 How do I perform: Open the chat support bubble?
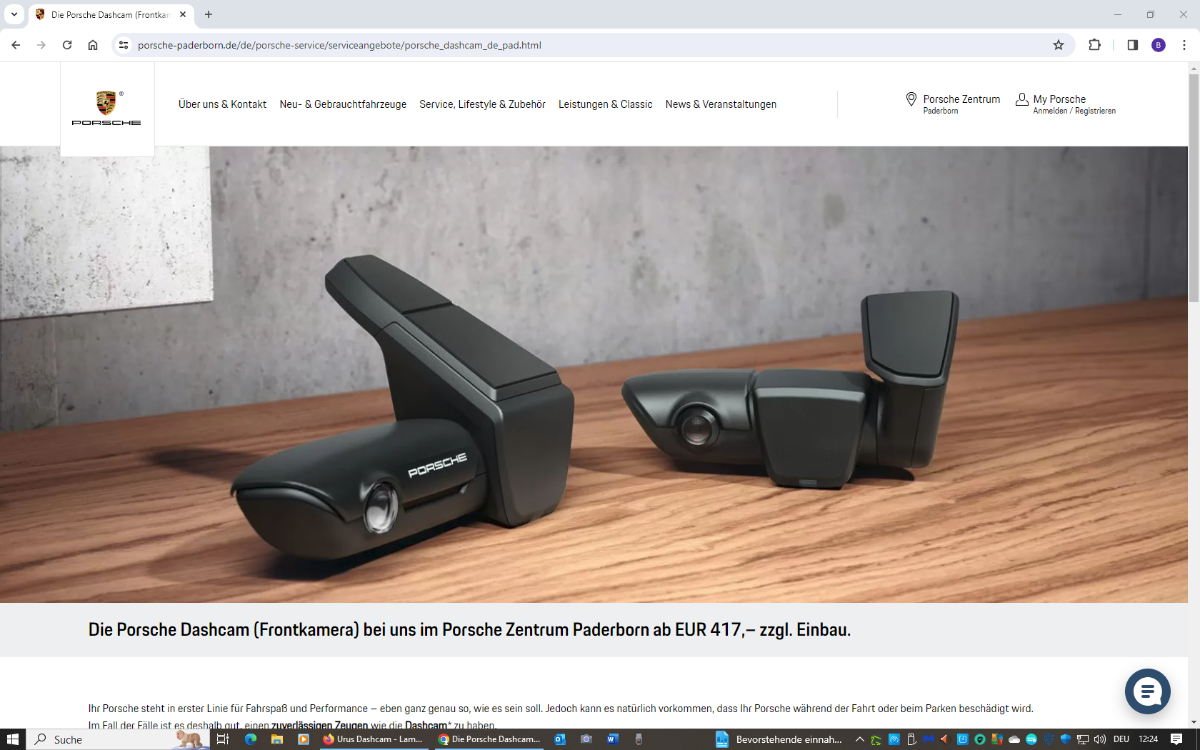pos(1147,691)
